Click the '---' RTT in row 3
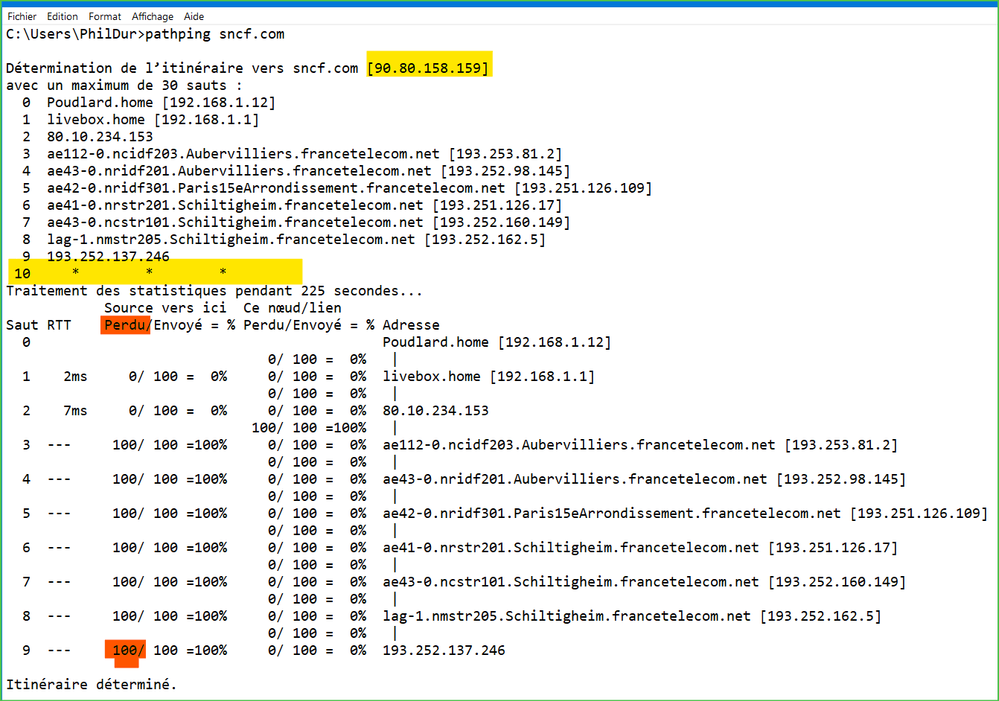 tap(59, 446)
